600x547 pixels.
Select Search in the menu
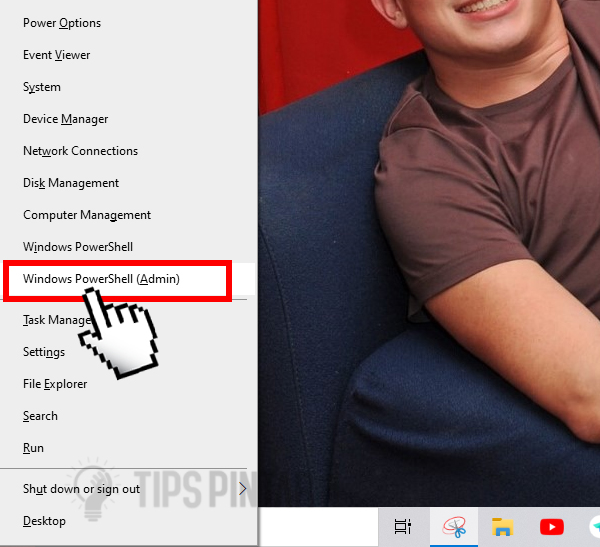(x=128, y=416)
